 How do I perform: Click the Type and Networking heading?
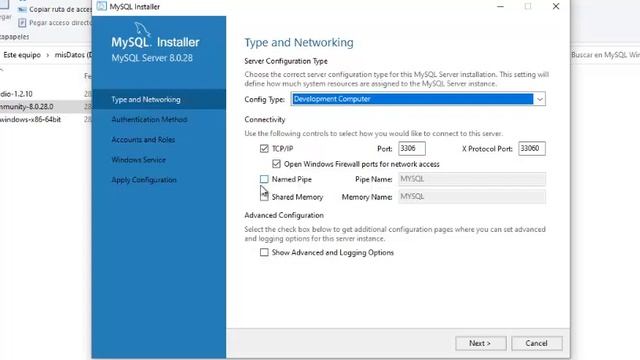299,42
